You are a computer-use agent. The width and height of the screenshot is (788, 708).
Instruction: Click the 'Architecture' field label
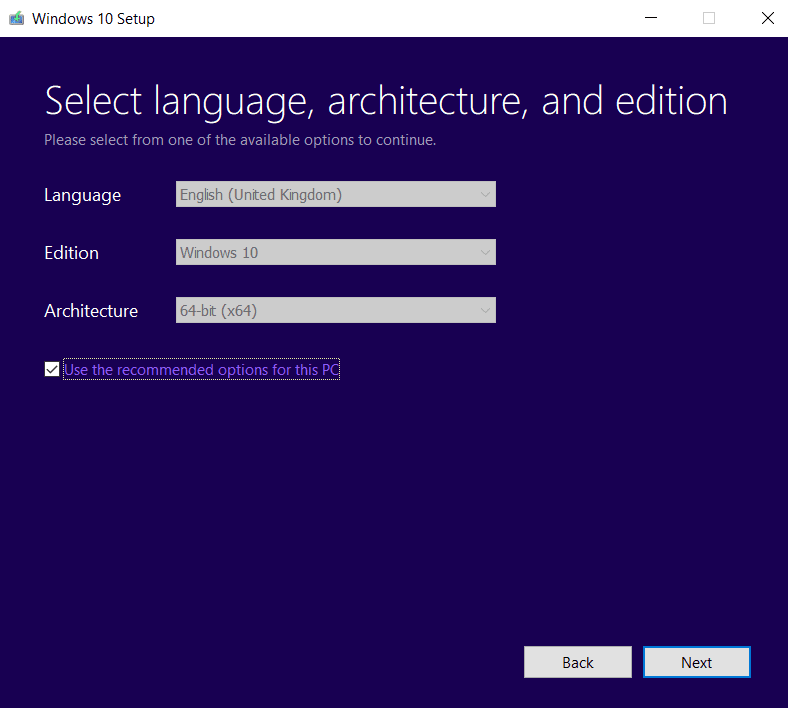coord(91,311)
